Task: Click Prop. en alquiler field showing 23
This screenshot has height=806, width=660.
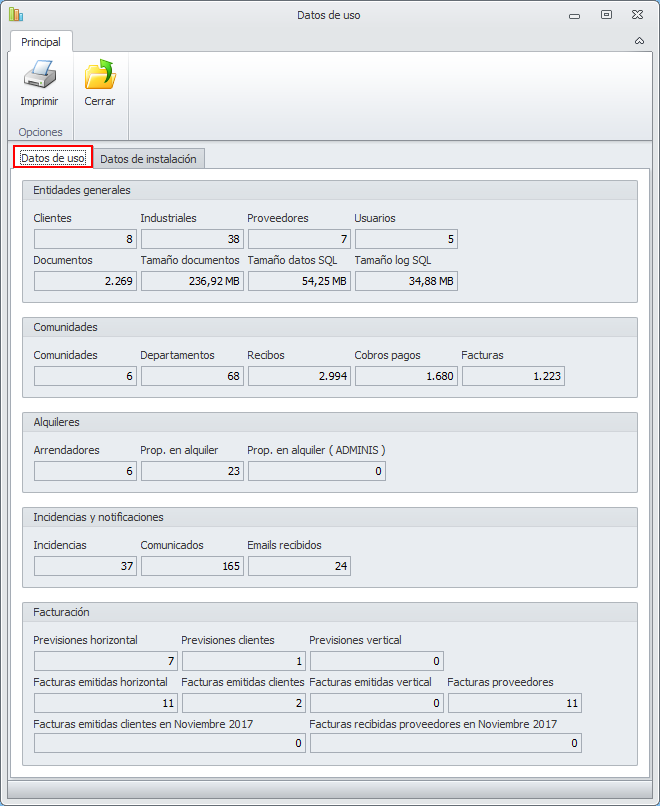Action: pos(192,471)
